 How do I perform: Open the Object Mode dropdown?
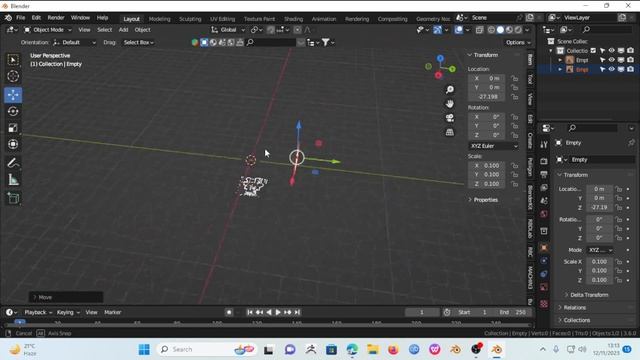[48, 30]
